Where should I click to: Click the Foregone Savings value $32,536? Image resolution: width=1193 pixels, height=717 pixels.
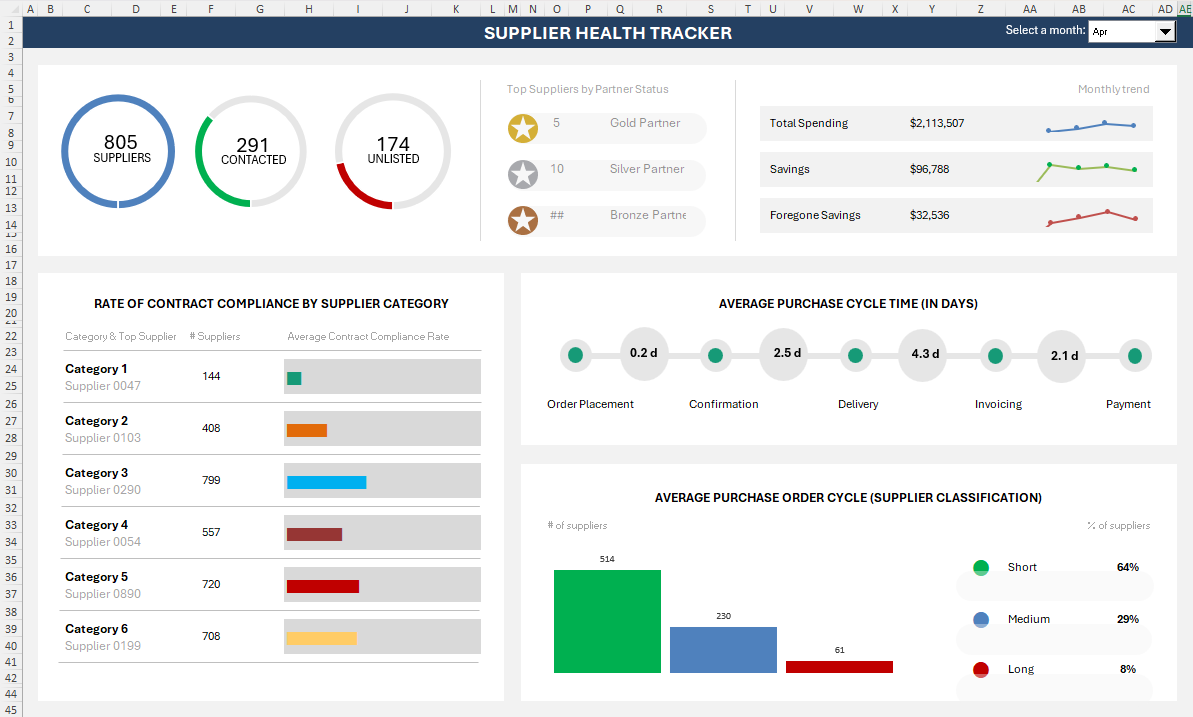[929, 215]
